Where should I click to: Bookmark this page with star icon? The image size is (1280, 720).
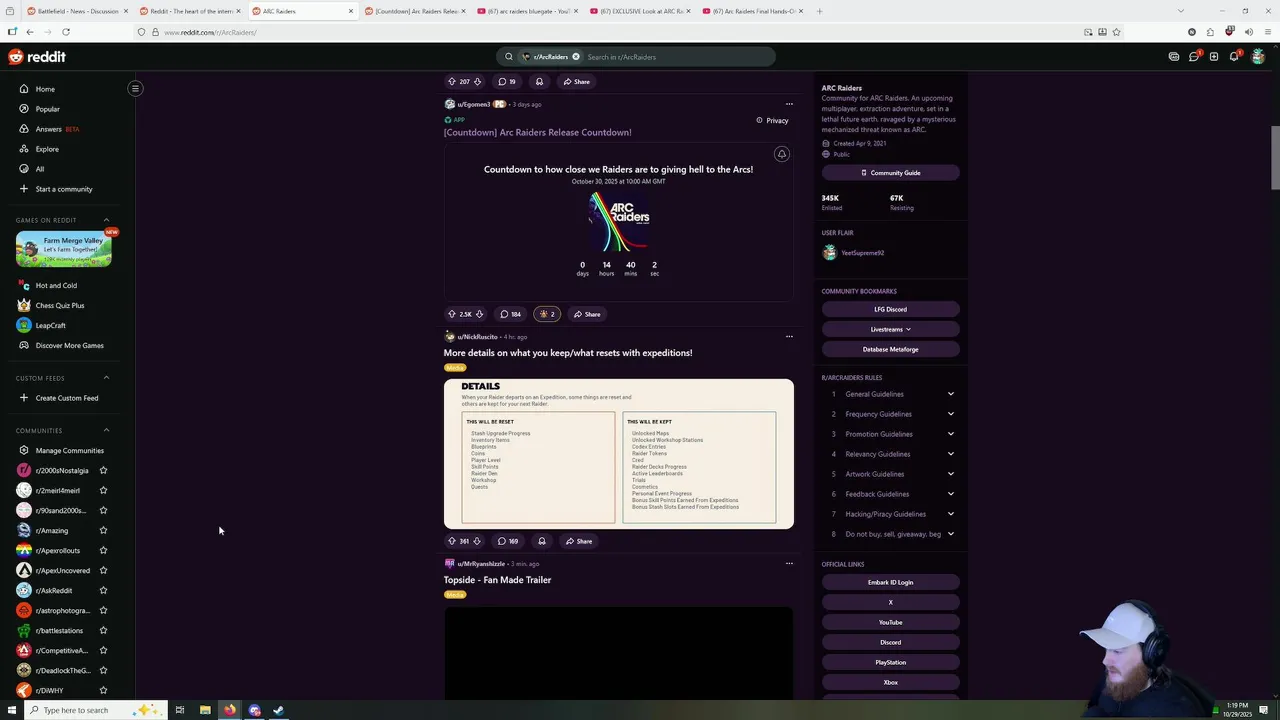tap(1116, 32)
